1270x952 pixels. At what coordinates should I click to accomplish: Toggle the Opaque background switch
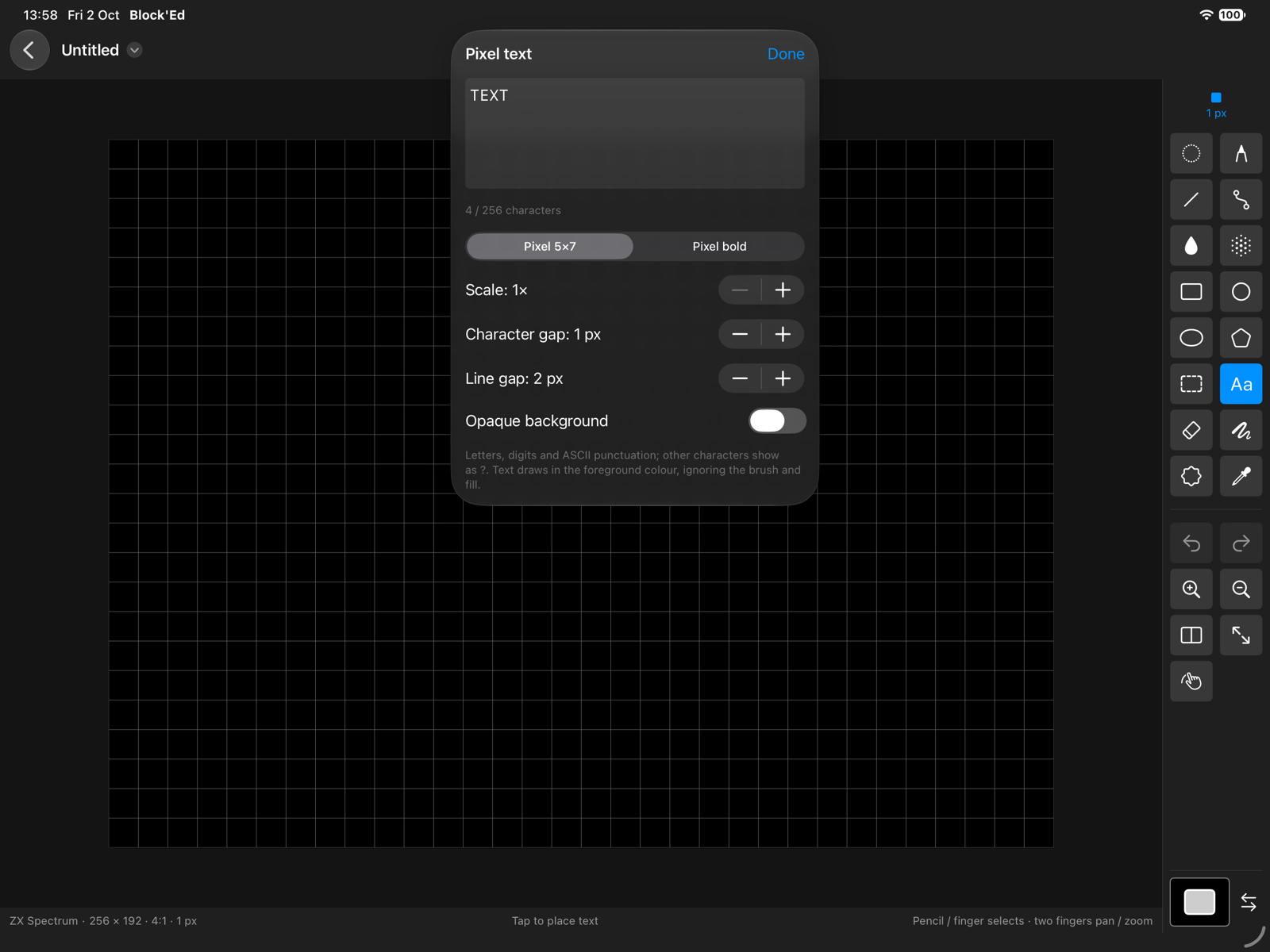point(777,420)
